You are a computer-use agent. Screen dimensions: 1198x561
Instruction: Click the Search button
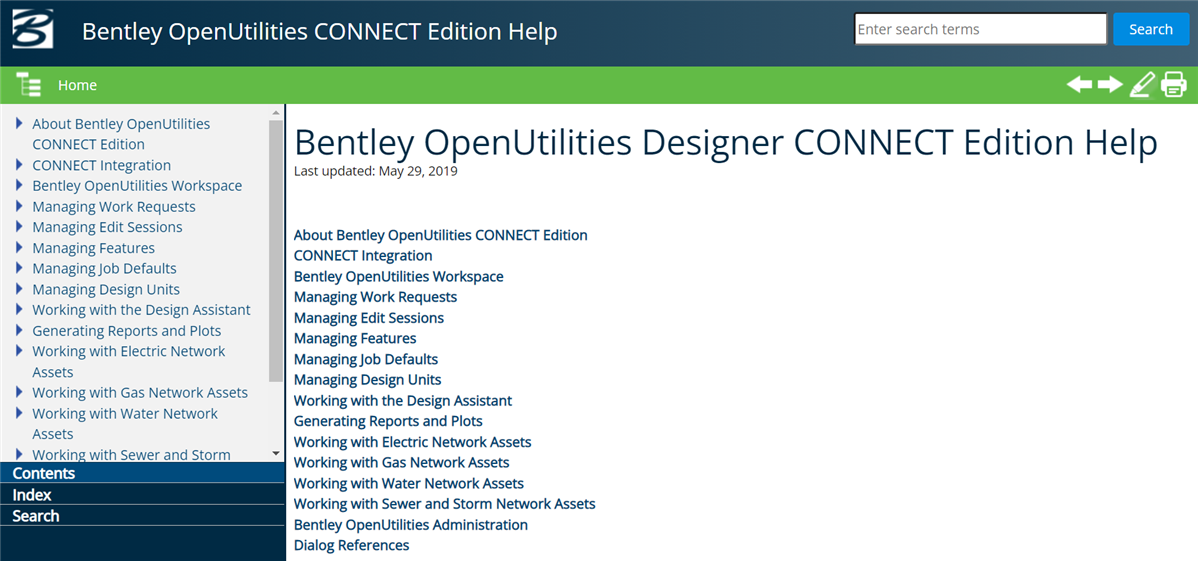(1151, 29)
